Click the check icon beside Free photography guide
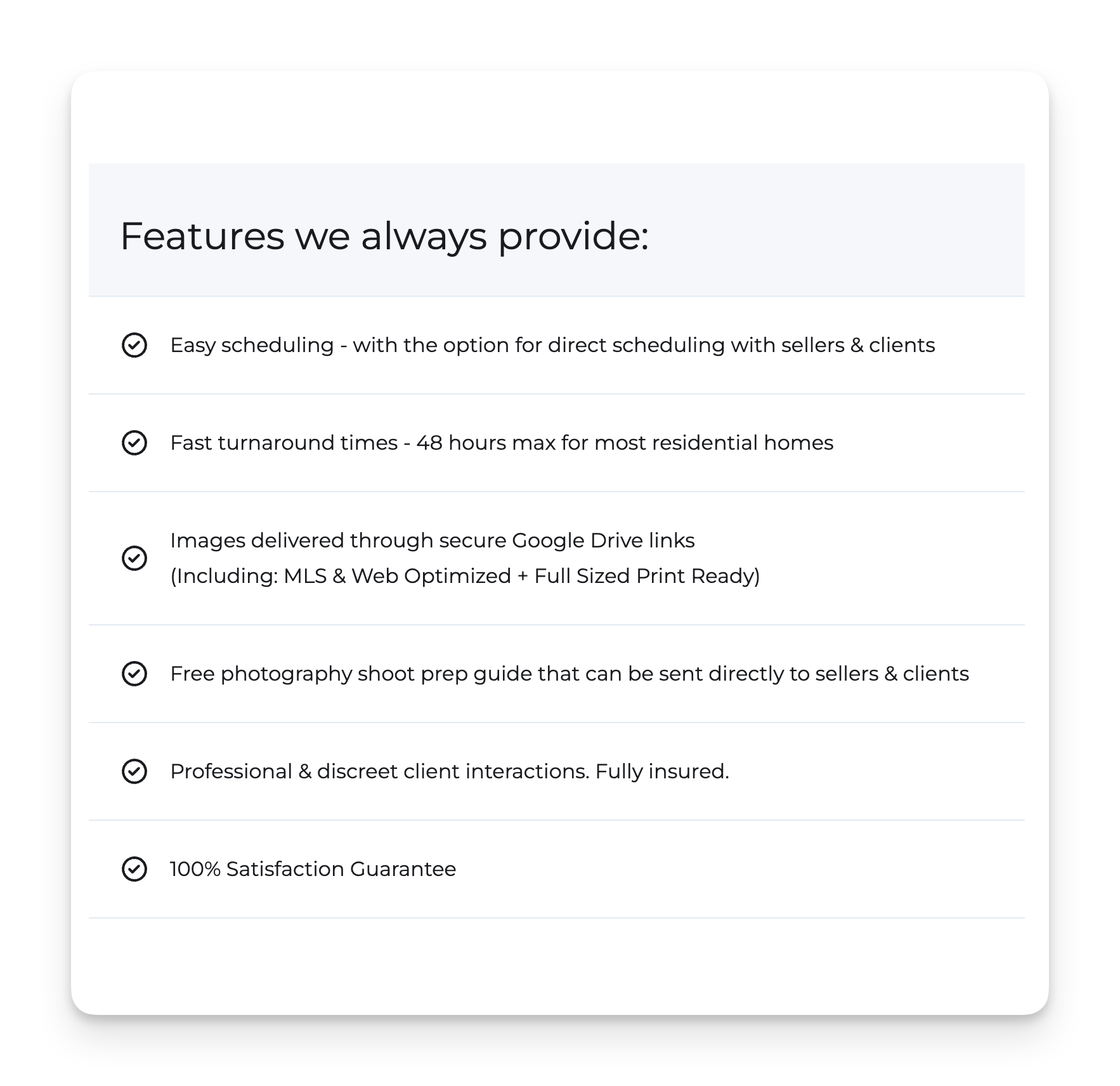Image resolution: width=1120 pixels, height=1086 pixels. point(134,674)
